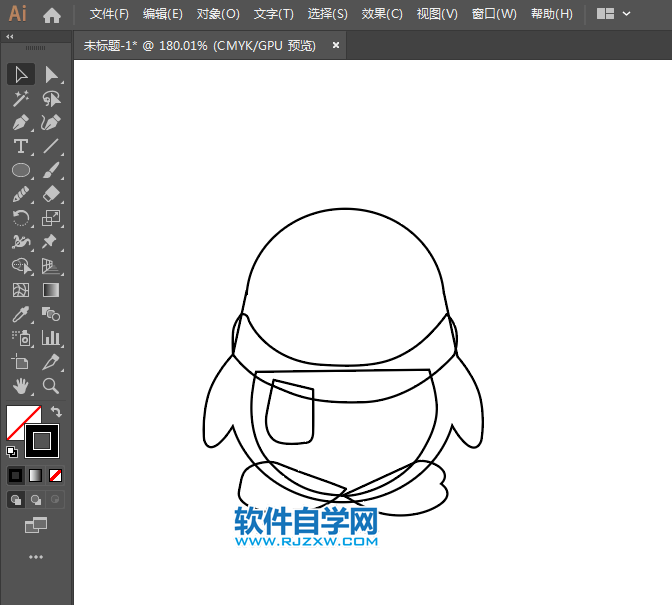Click the Stroke color swatch
Screen dimensions: 672x605
[42, 440]
